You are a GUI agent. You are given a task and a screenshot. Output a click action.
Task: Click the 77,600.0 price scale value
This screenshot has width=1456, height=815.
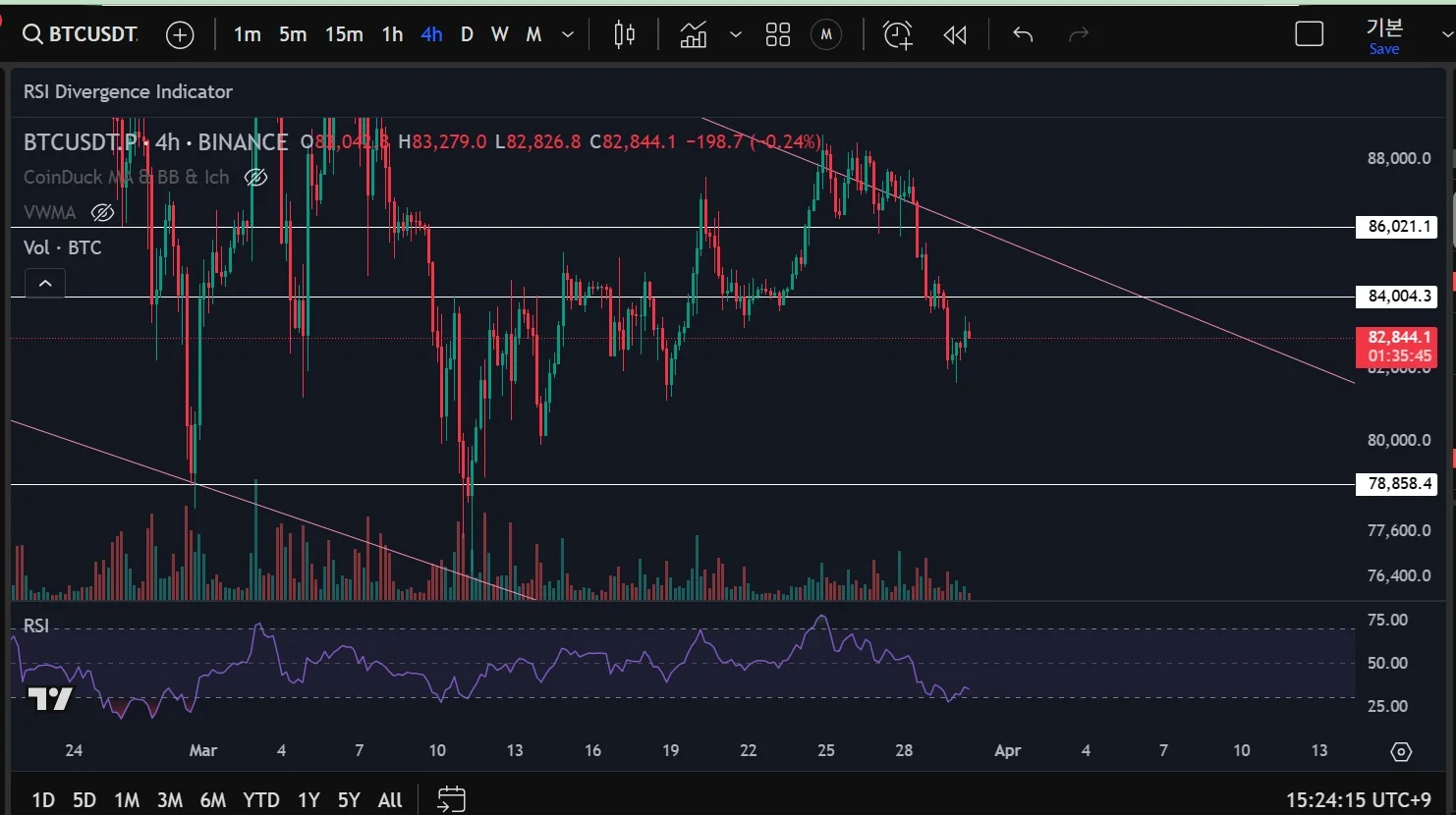coord(1399,530)
